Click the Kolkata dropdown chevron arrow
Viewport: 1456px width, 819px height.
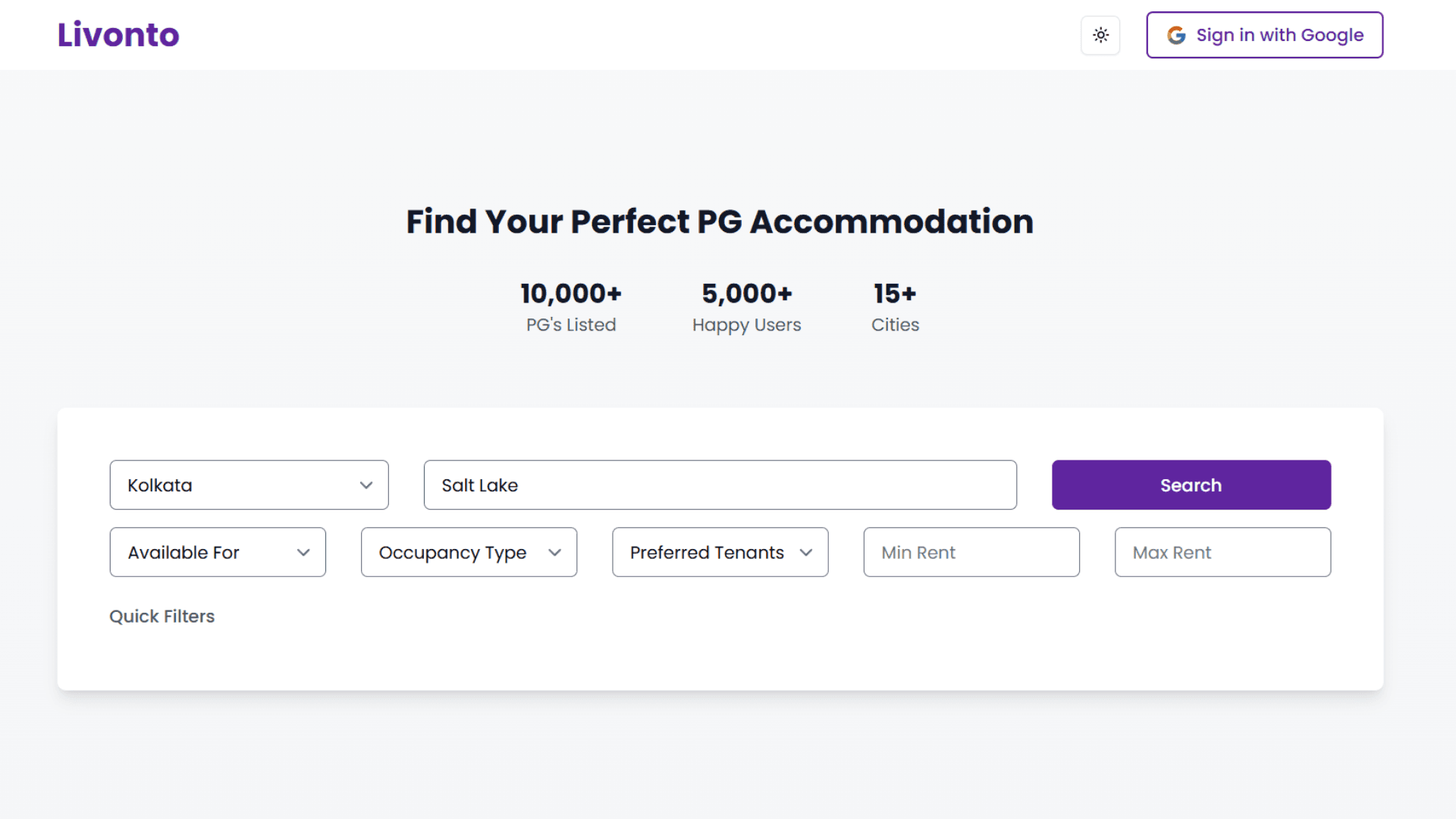(366, 485)
